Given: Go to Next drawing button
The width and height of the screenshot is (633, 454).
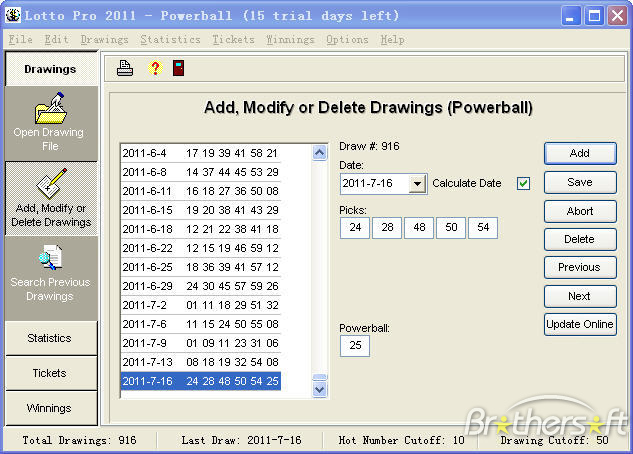Looking at the screenshot, I should click(x=580, y=296).
